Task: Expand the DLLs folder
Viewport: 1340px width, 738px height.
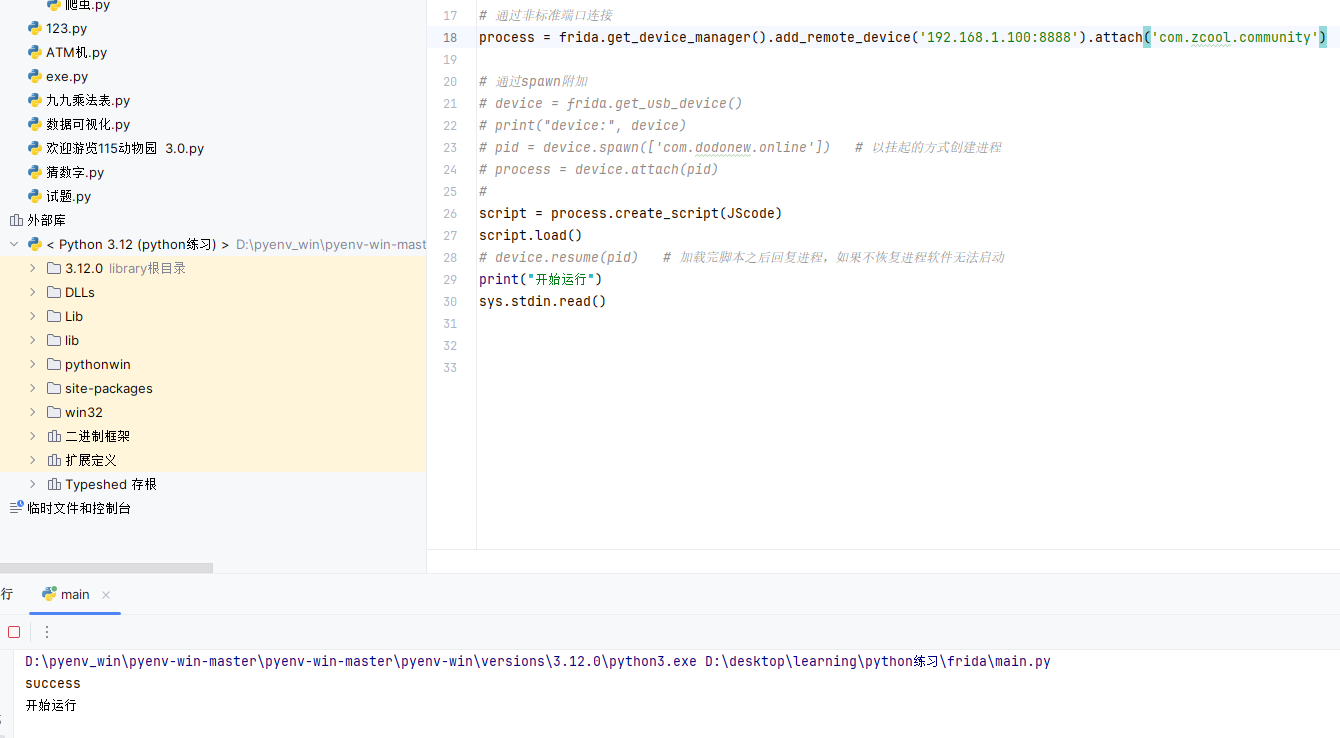Action: (x=33, y=292)
